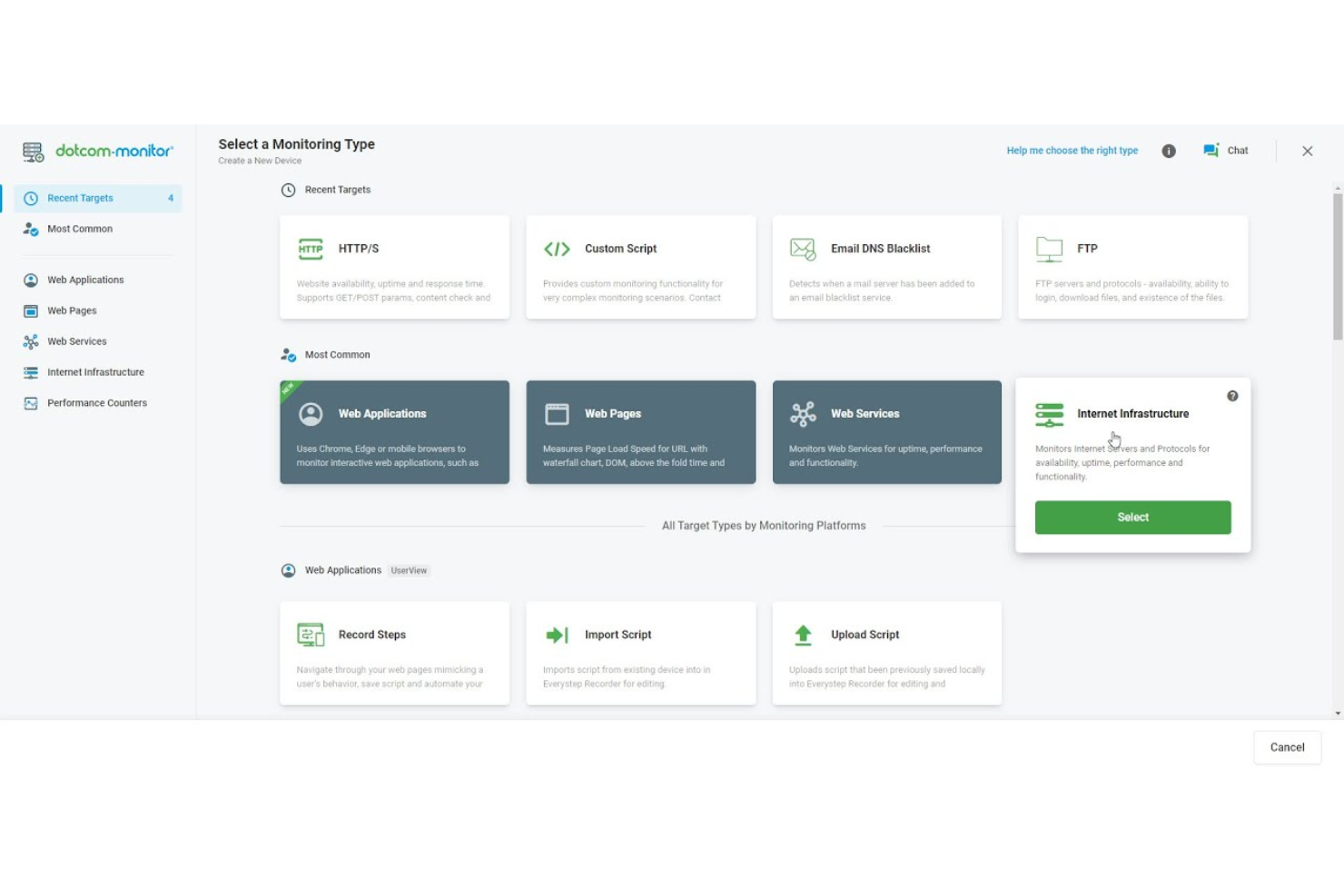Choose the Web Applications dark card

[394, 432]
